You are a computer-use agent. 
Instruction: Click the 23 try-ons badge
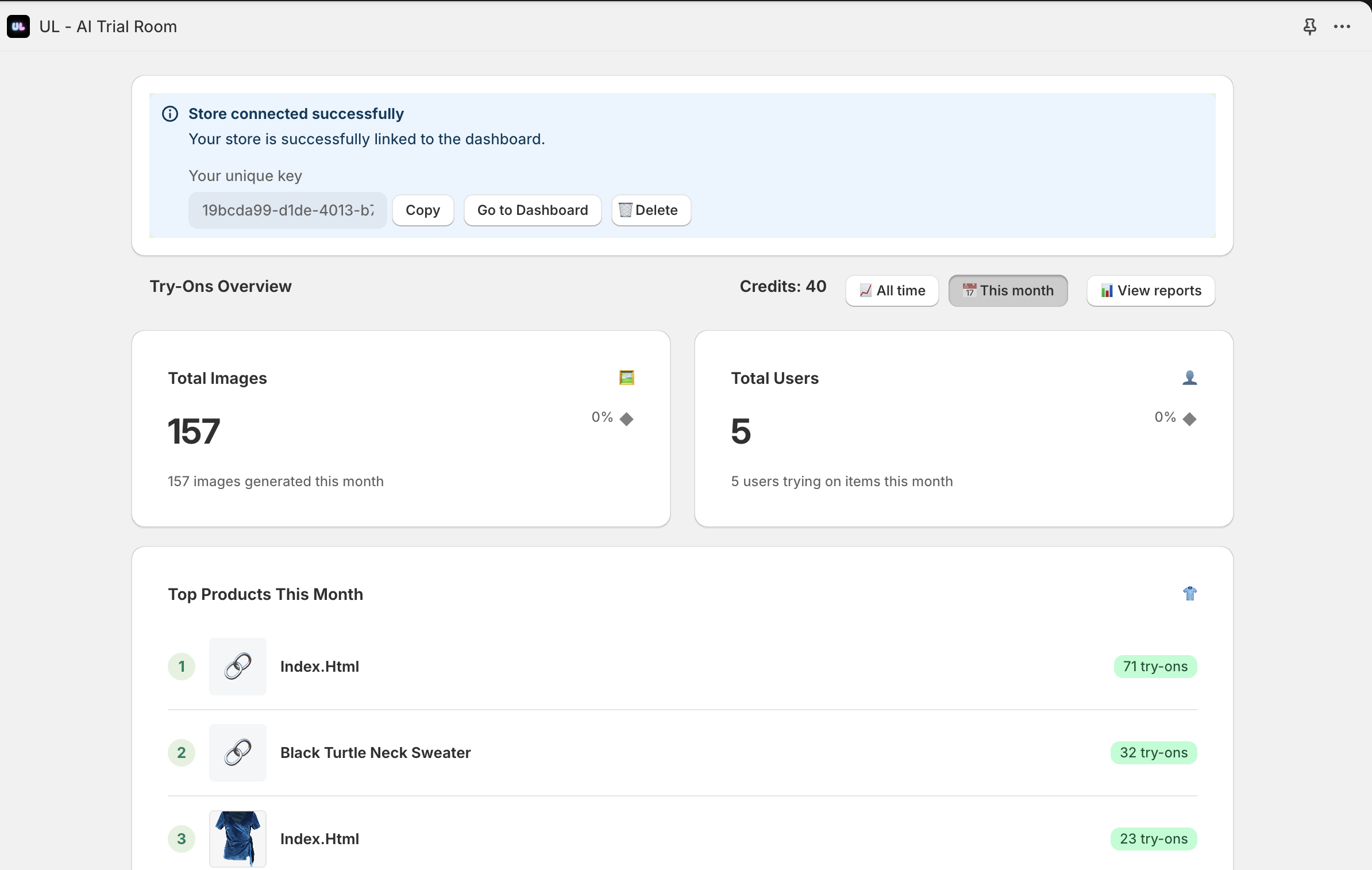(1154, 839)
